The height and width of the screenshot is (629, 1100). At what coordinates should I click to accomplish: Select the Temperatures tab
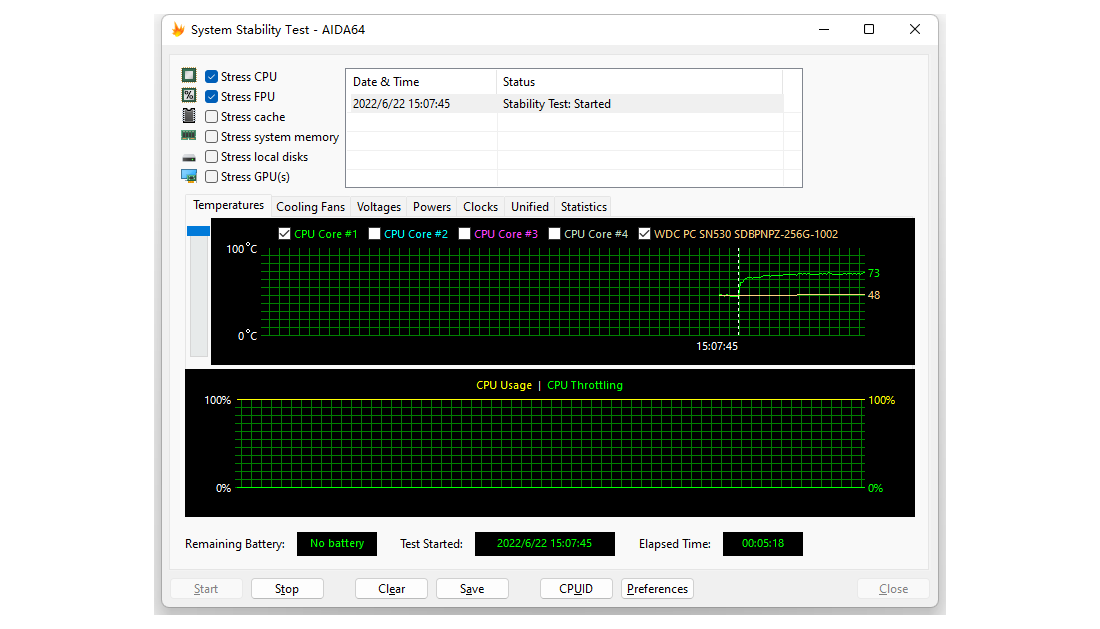click(x=228, y=205)
